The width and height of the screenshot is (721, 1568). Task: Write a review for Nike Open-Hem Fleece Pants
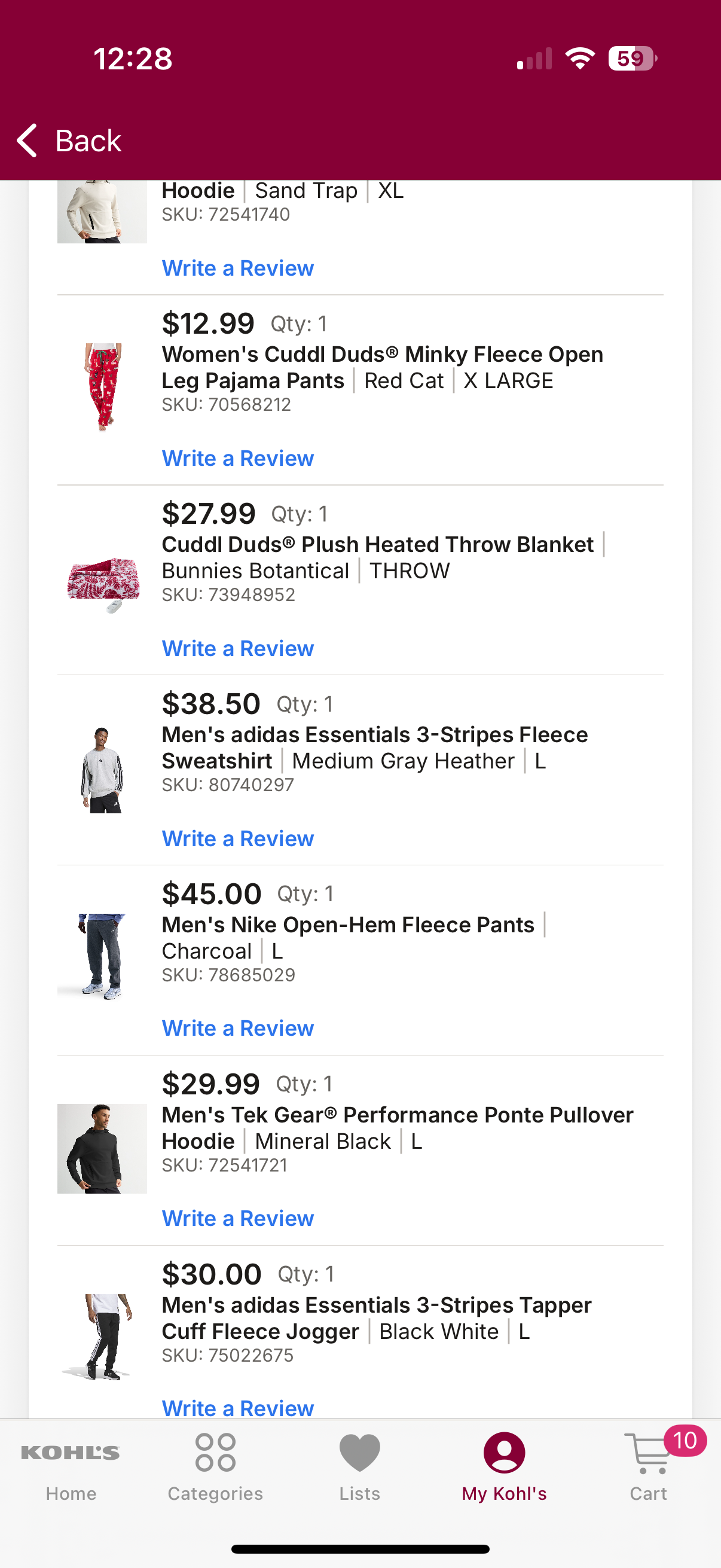click(238, 1028)
